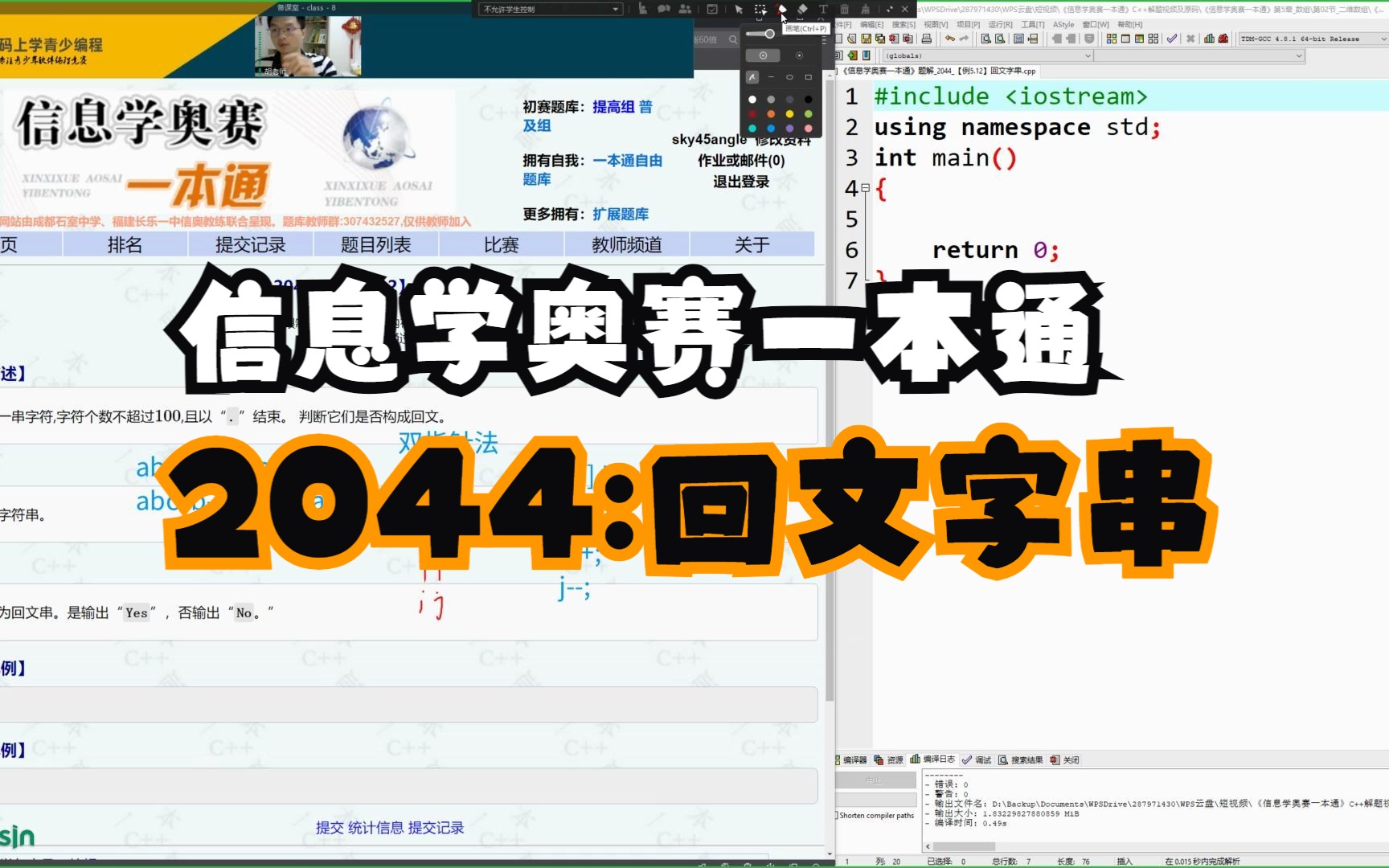Select the eraser annotation tool
1389x868 pixels.
coord(801,9)
